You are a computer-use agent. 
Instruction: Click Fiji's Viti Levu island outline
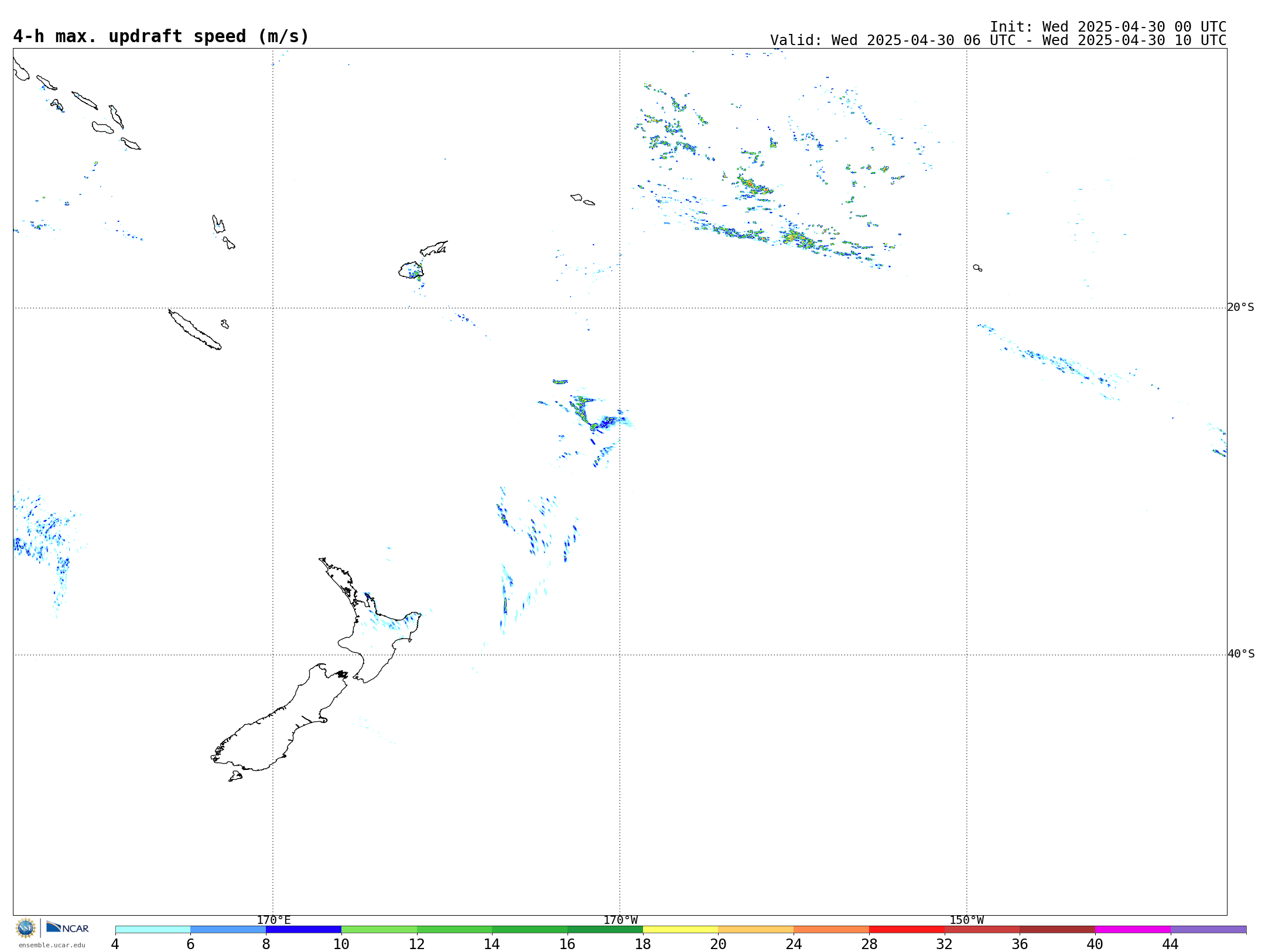click(x=411, y=270)
